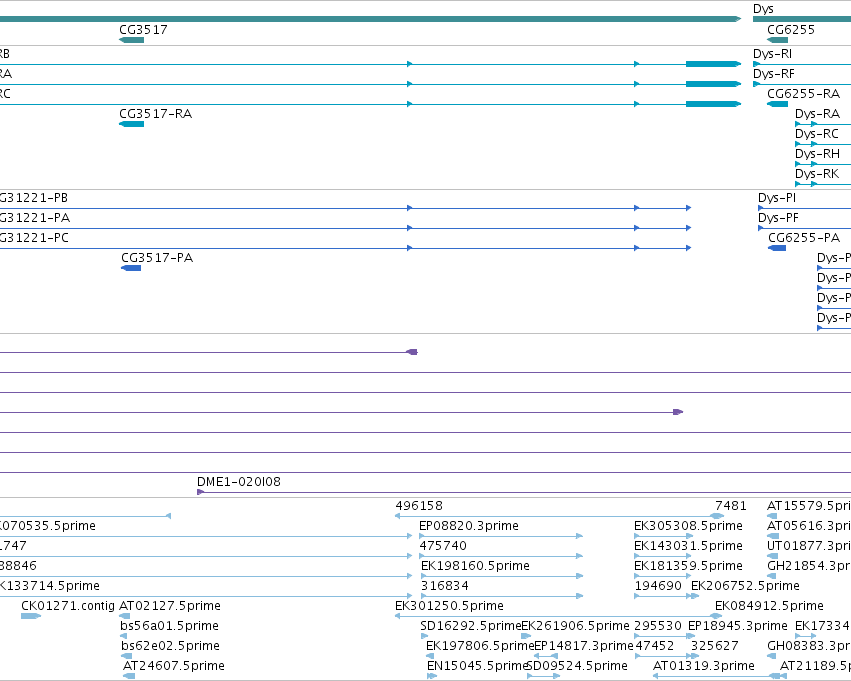Click protein label G31221-PC
Screen dimensions: 851x681
coord(34,238)
